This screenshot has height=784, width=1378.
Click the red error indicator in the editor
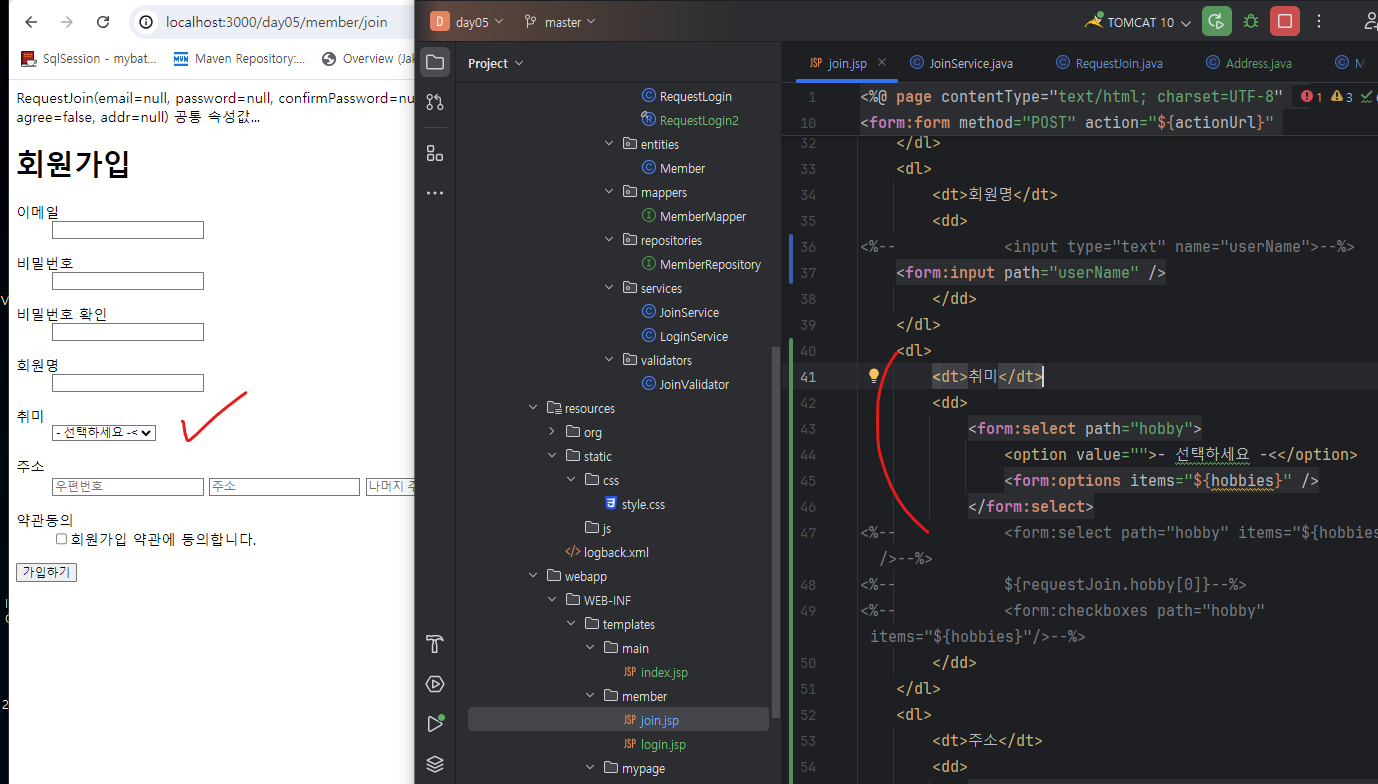pyautogui.click(x=1311, y=97)
